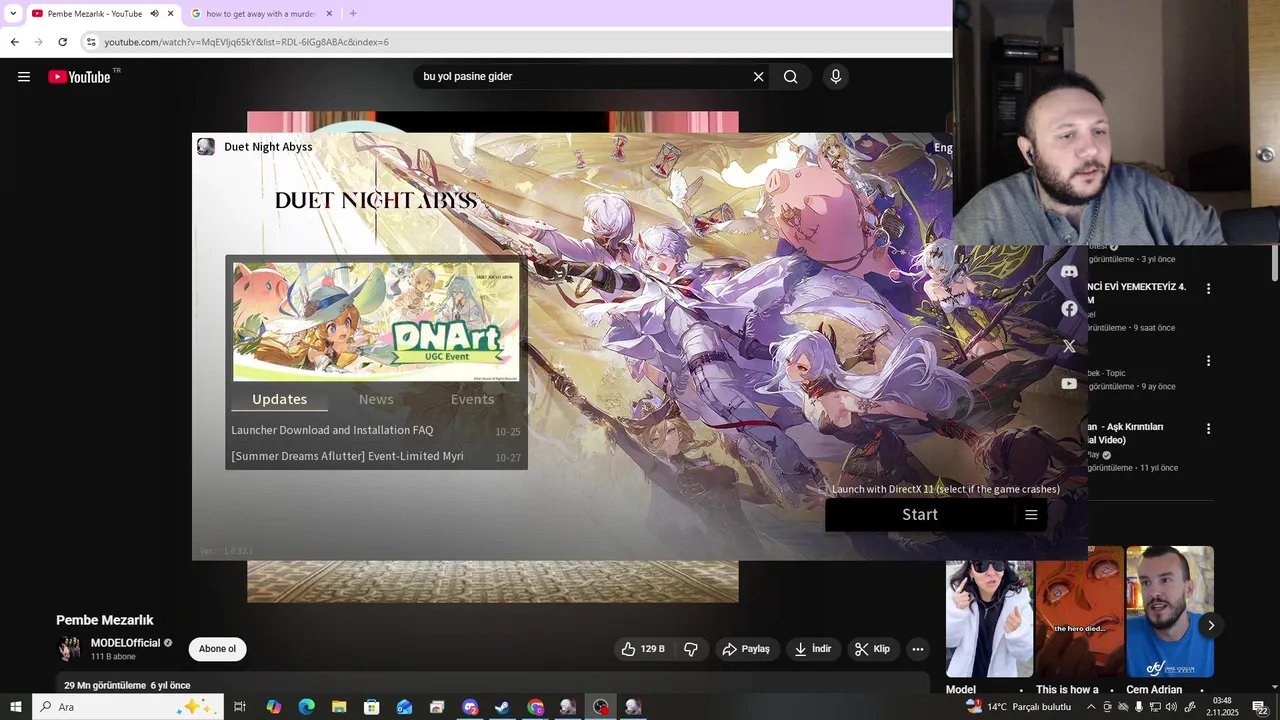
Task: Open File Explorer from taskbar
Action: [339, 707]
